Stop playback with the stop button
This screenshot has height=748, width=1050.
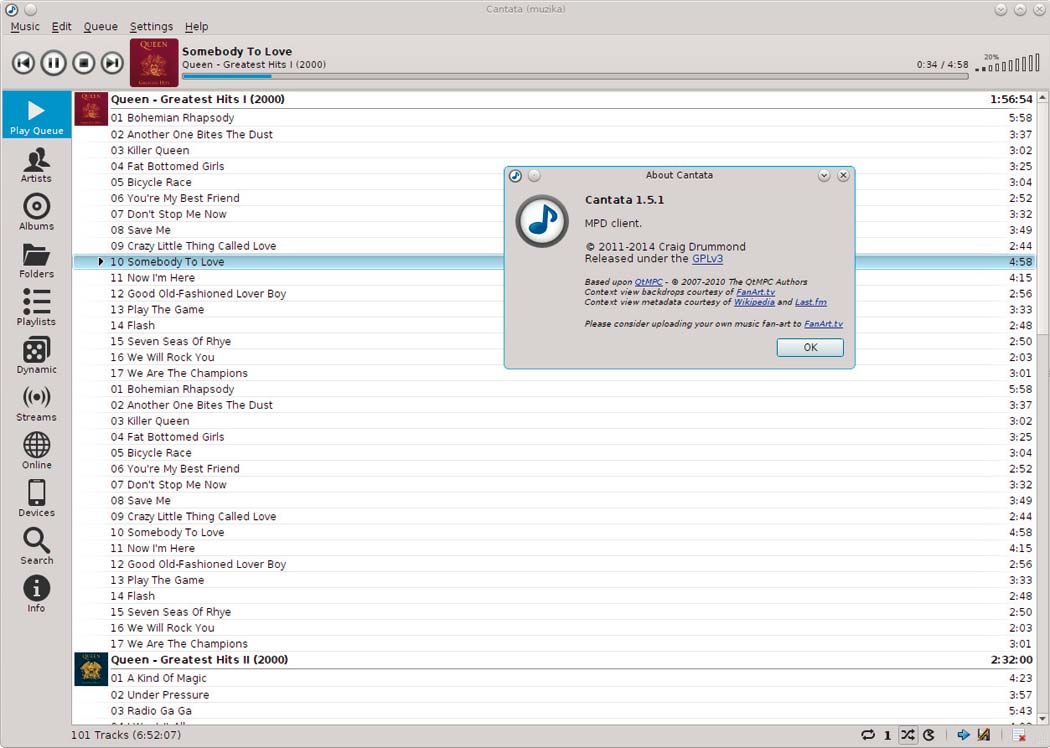(x=83, y=63)
